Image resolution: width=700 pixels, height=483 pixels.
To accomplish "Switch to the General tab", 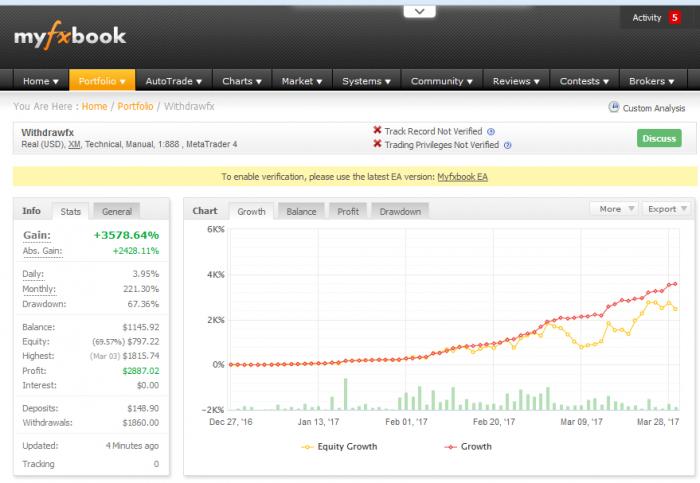I will (117, 212).
